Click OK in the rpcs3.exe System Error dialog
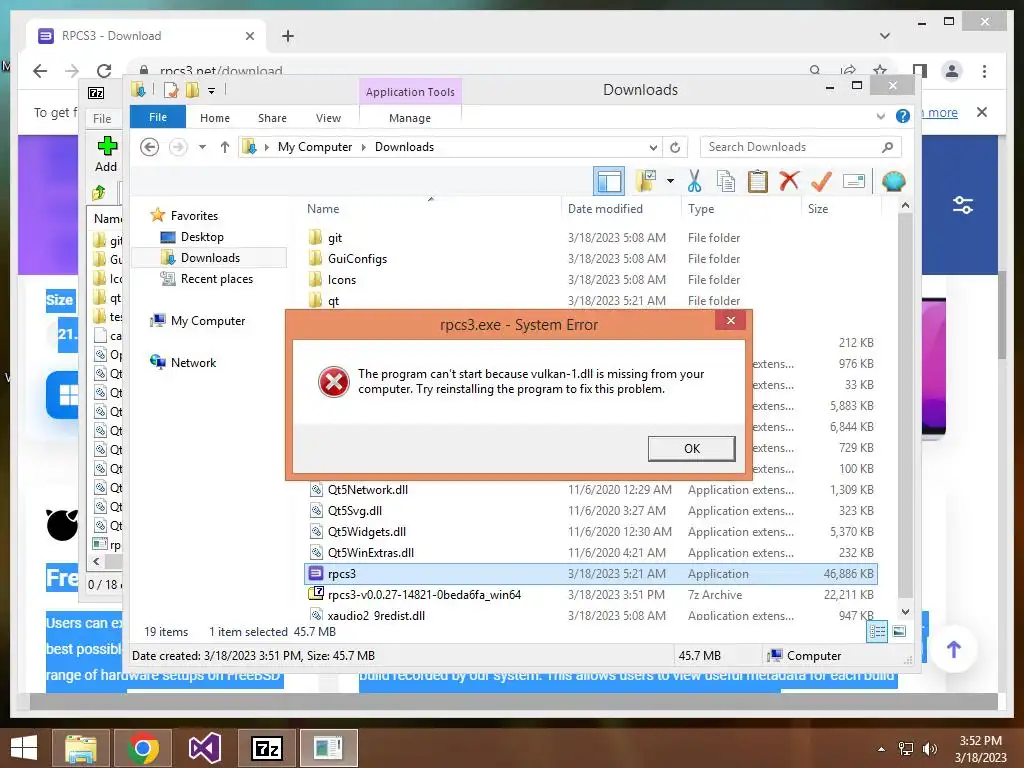 (692, 449)
